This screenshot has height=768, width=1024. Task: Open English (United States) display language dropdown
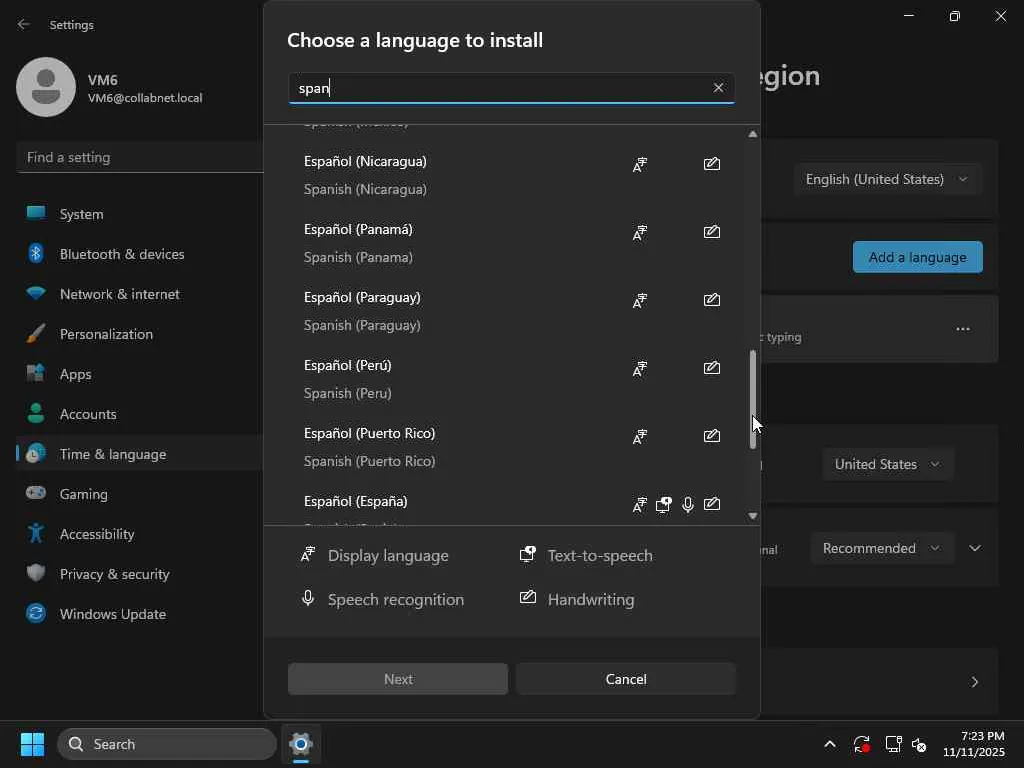point(887,179)
